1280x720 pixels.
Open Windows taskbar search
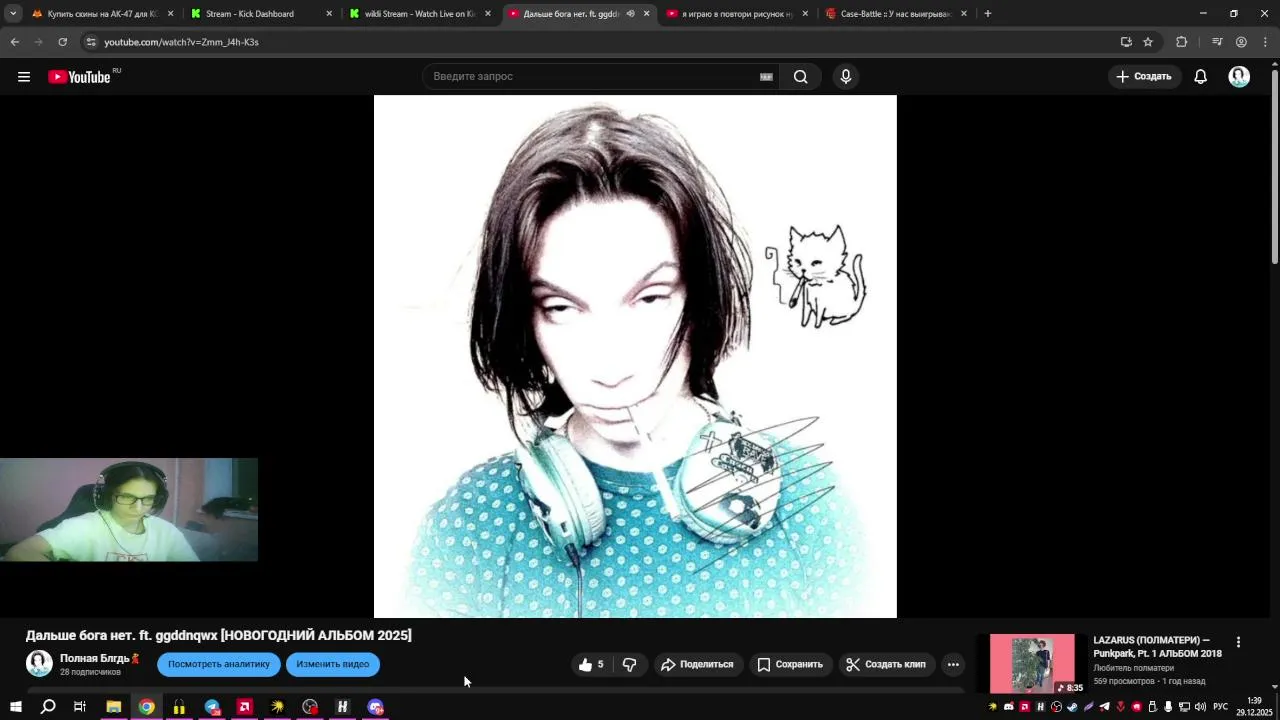click(48, 707)
